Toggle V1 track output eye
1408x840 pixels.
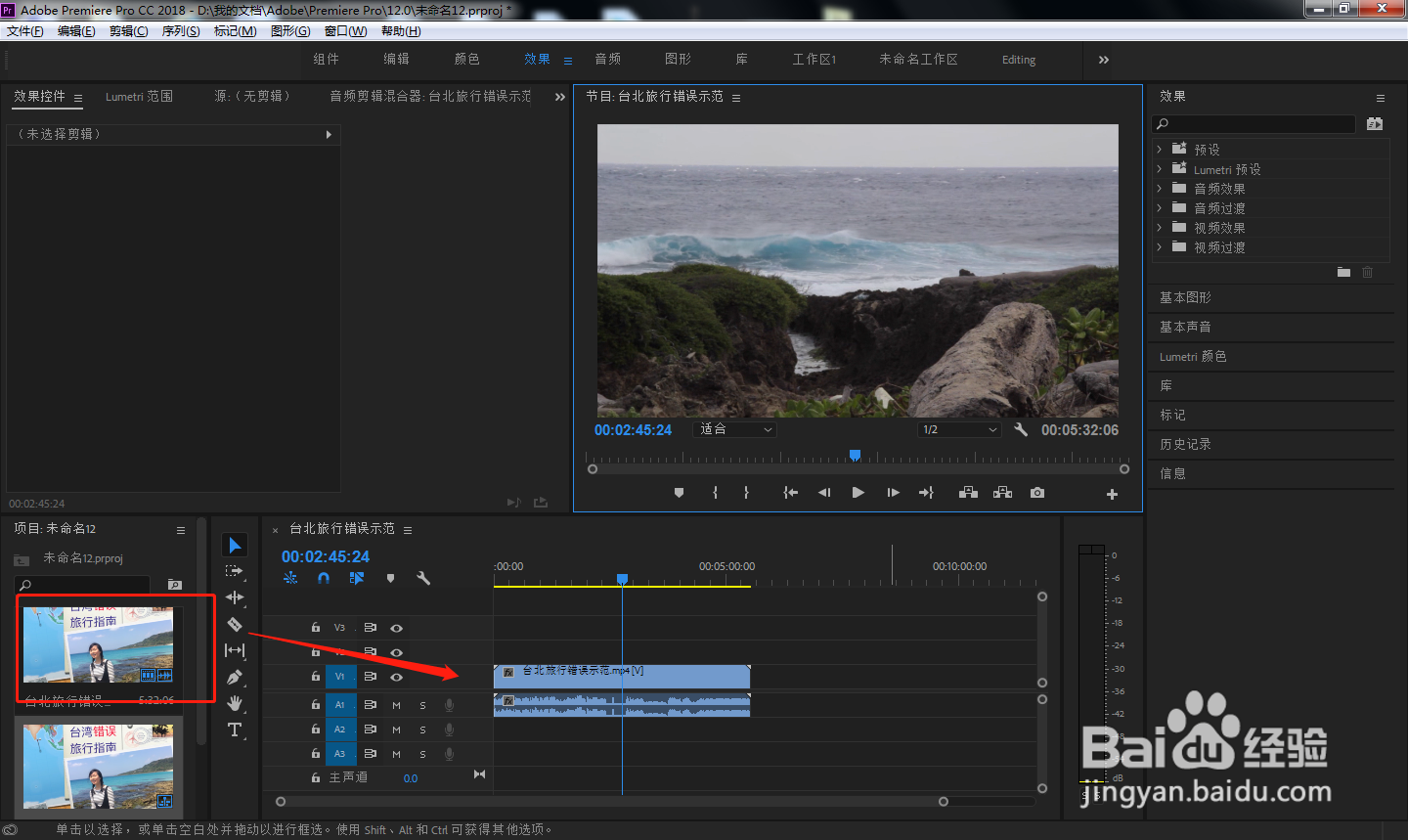click(396, 677)
